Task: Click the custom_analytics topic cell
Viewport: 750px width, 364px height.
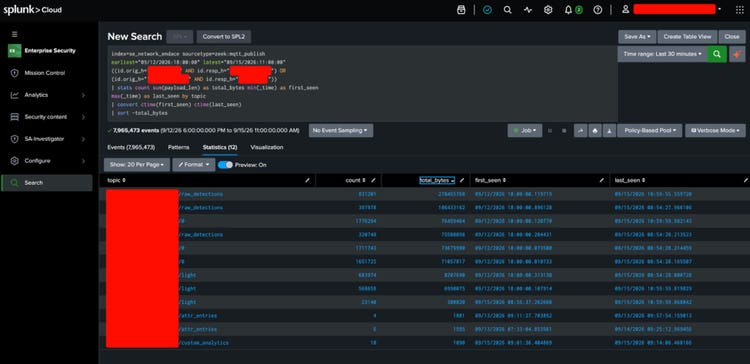Action: 204,343
